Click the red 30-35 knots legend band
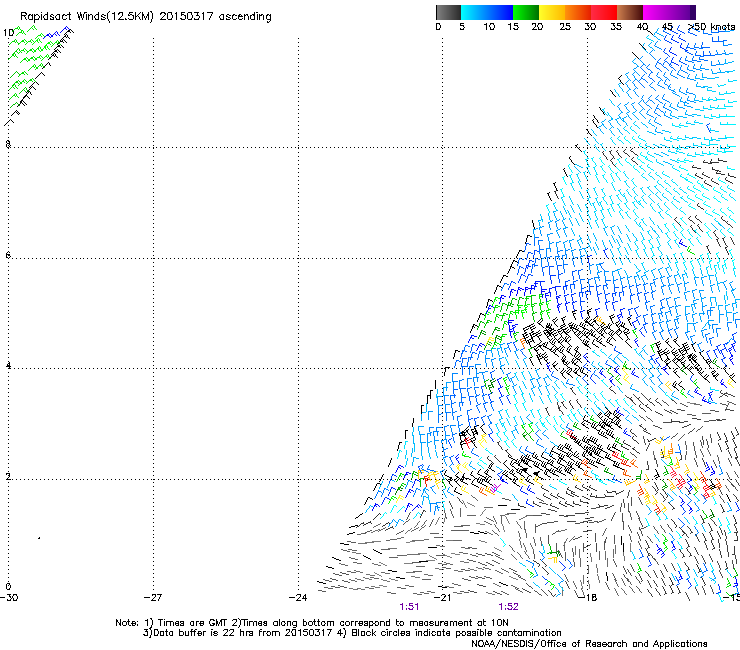The height and width of the screenshot is (650, 740). click(604, 12)
